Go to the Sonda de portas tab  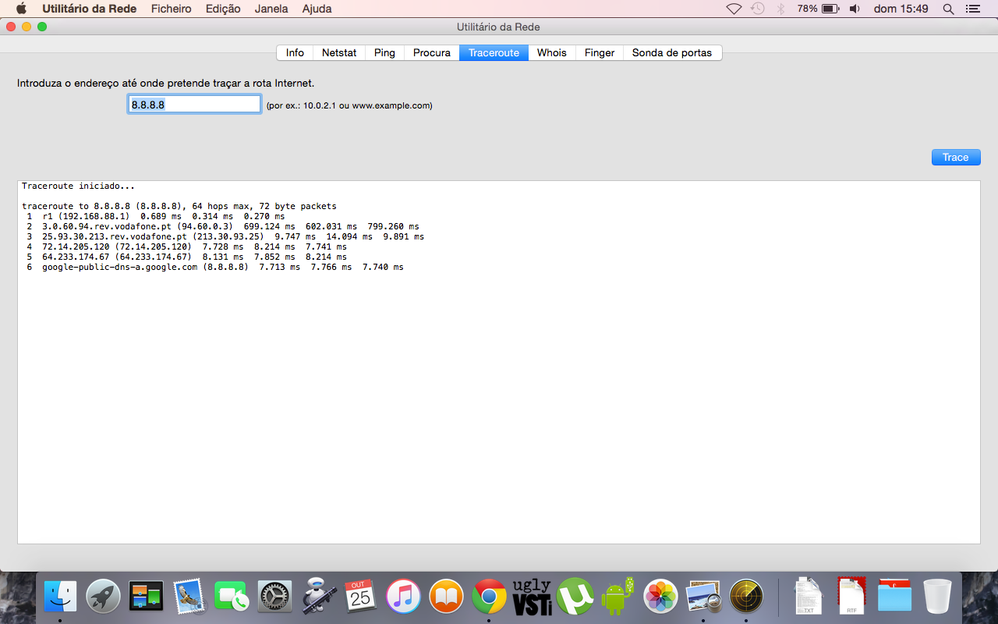(672, 53)
